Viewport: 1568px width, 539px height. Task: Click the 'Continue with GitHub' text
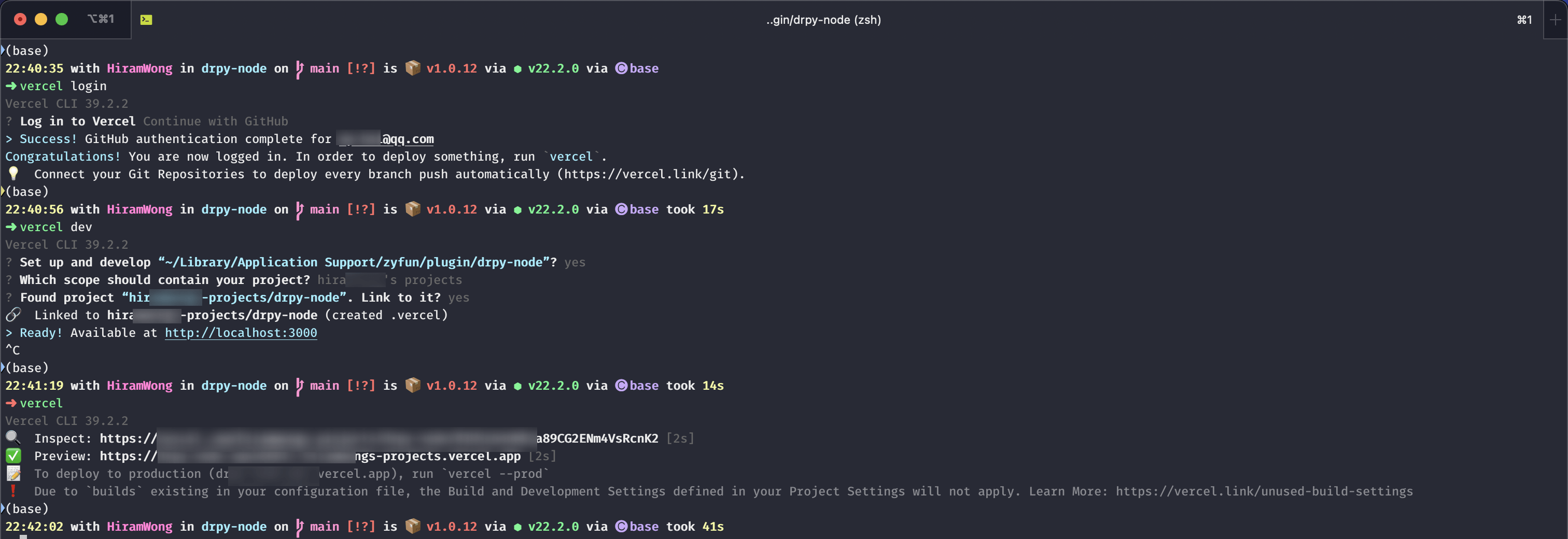coord(216,121)
